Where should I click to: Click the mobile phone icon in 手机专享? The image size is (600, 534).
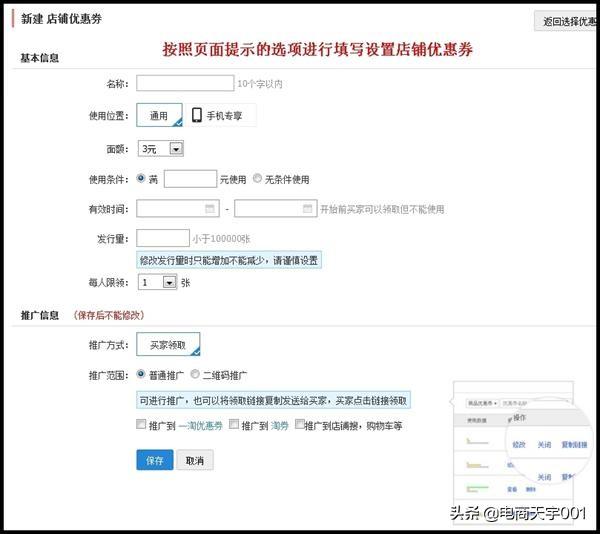197,116
